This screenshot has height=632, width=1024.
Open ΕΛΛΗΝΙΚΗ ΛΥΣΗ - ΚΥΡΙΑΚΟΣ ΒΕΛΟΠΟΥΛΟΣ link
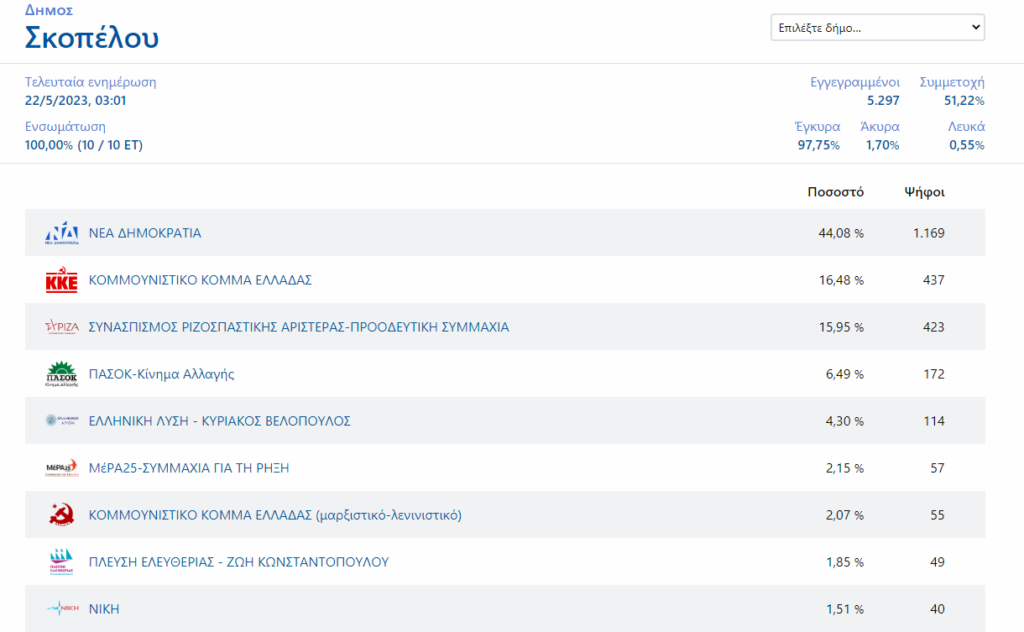pyautogui.click(x=220, y=421)
